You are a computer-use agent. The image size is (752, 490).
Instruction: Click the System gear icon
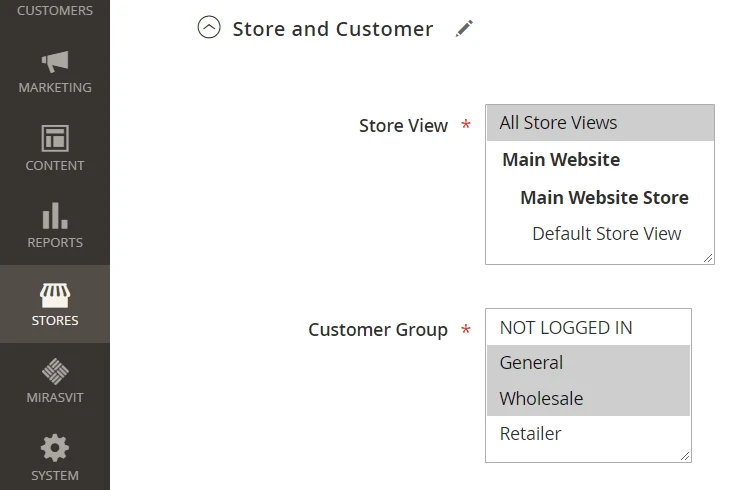pyautogui.click(x=55, y=447)
